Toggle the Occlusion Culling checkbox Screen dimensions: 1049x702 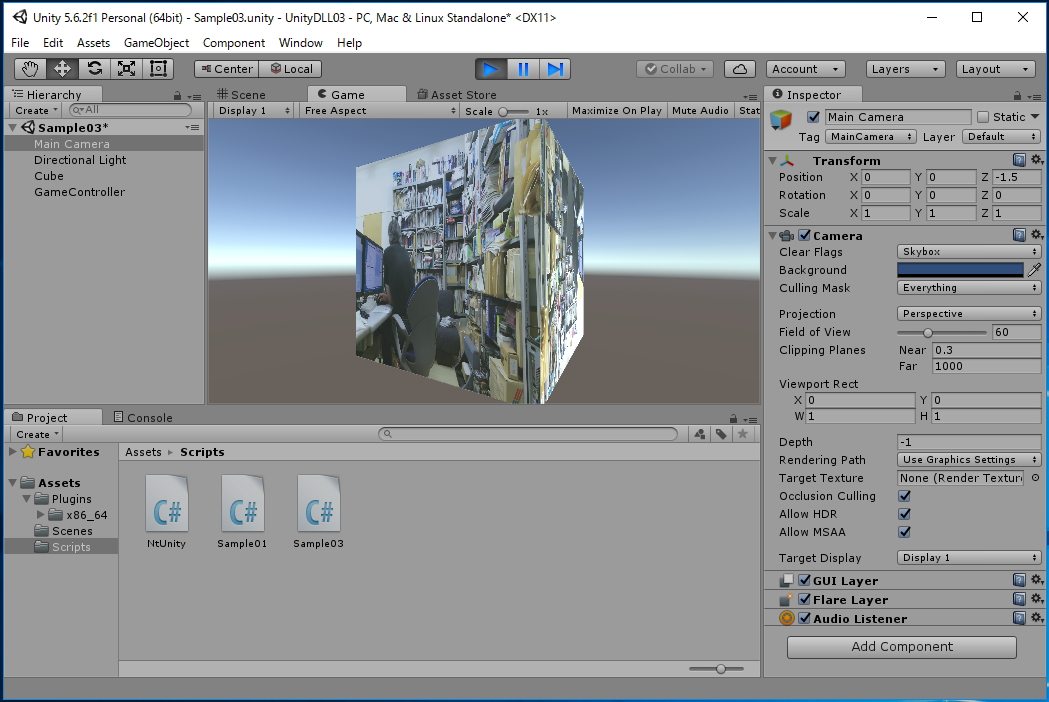904,496
